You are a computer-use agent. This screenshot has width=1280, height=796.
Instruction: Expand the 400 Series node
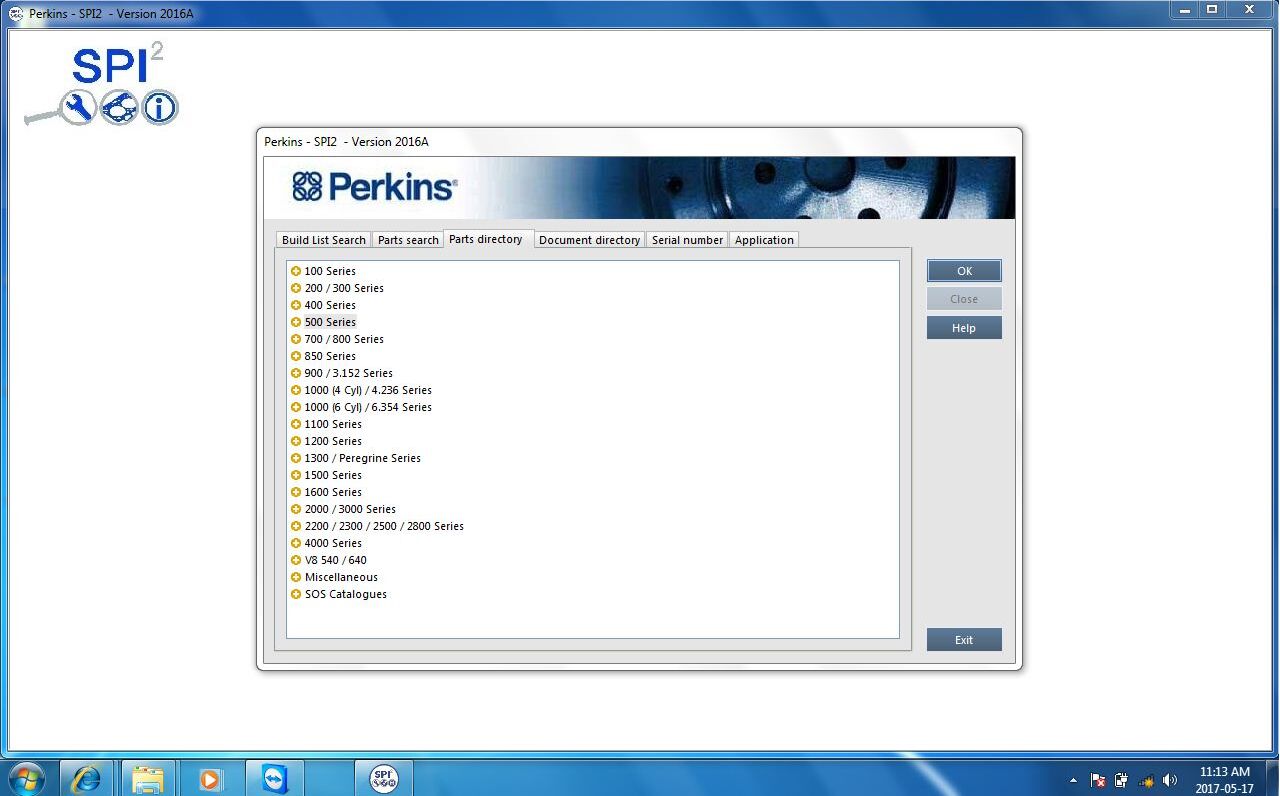coord(296,305)
